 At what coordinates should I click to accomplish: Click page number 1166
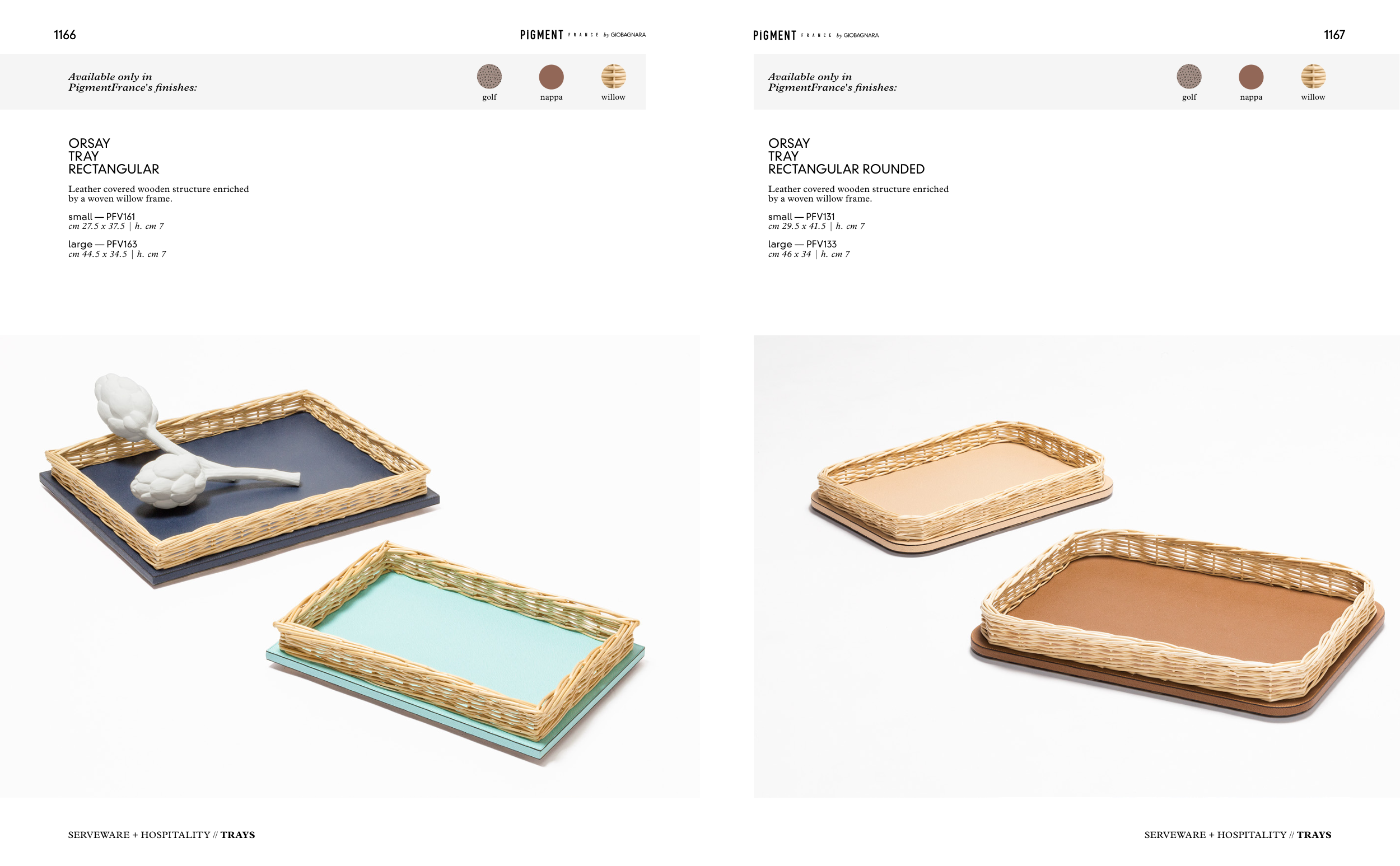[x=65, y=35]
